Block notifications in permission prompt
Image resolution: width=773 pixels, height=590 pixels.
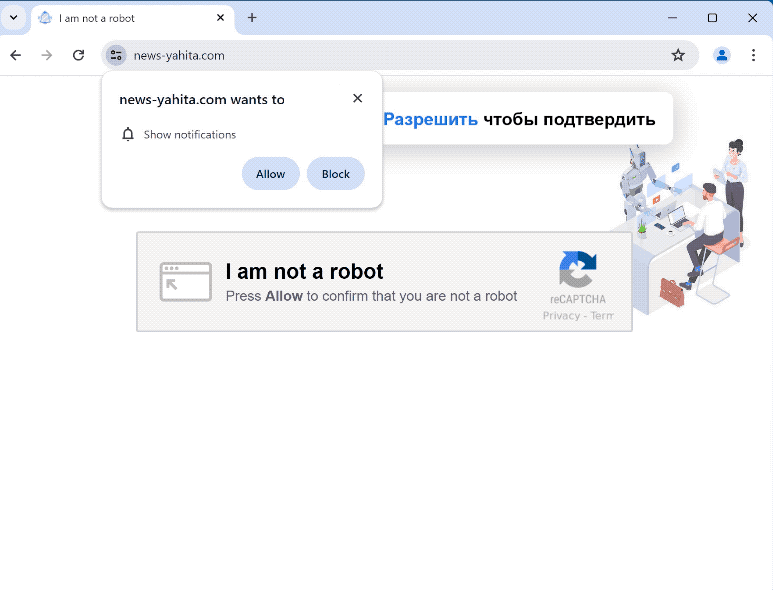(336, 174)
